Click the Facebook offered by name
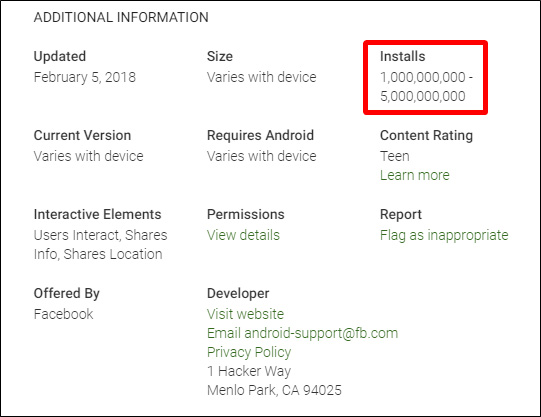Screen dimensions: 541x417 pyautogui.click(x=63, y=314)
